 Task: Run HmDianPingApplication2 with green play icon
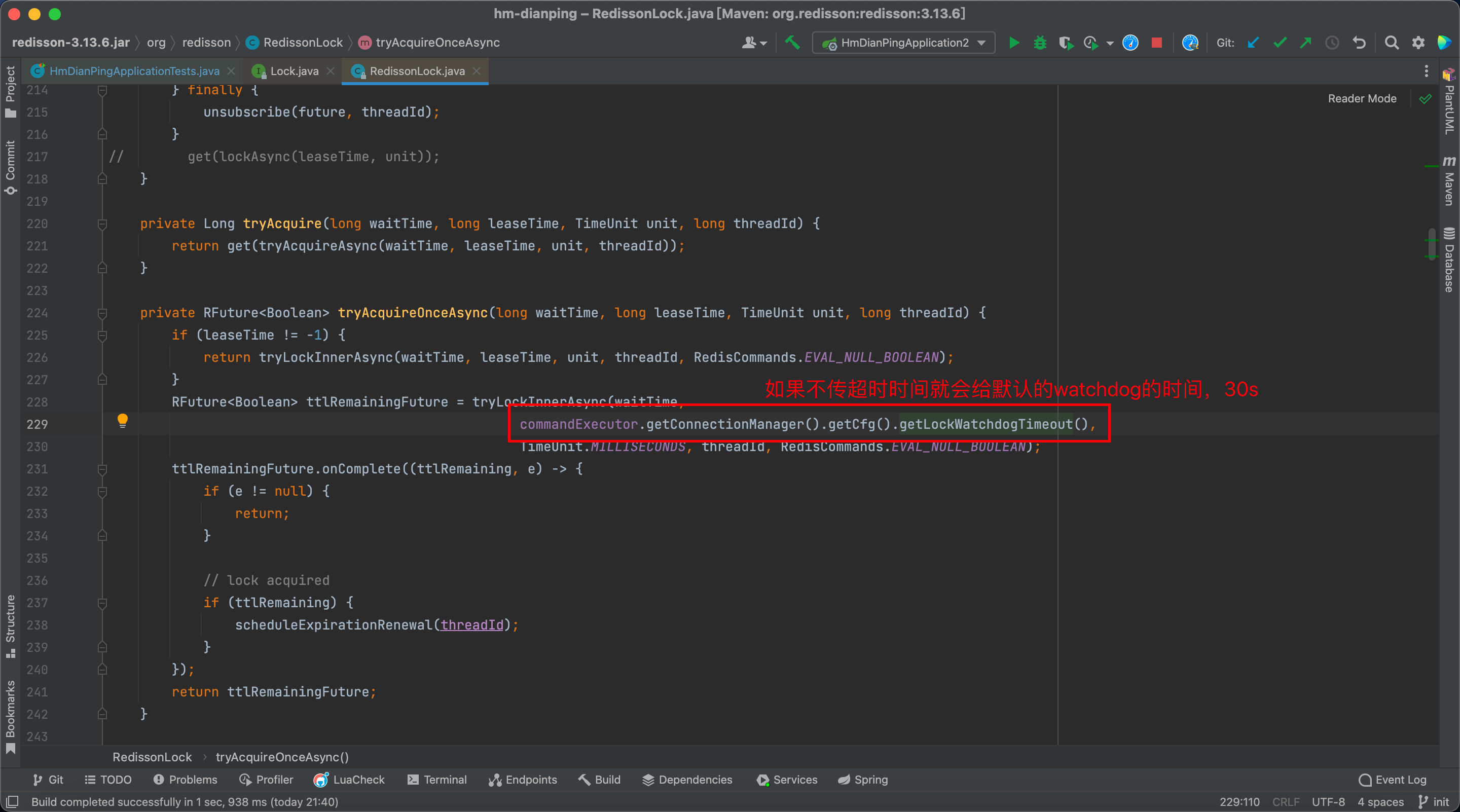1014,43
